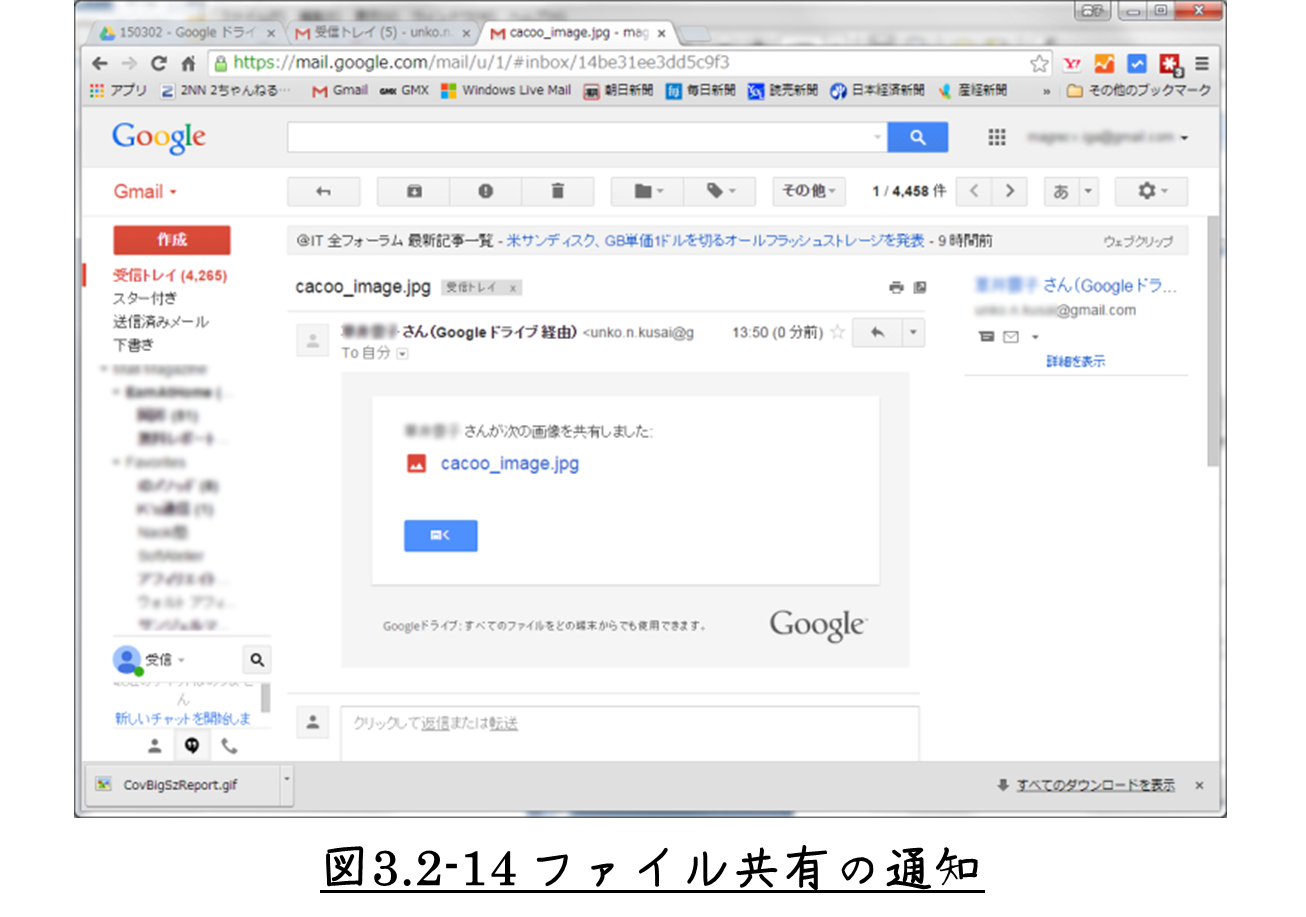Expand the reply more-options arrow

913,332
